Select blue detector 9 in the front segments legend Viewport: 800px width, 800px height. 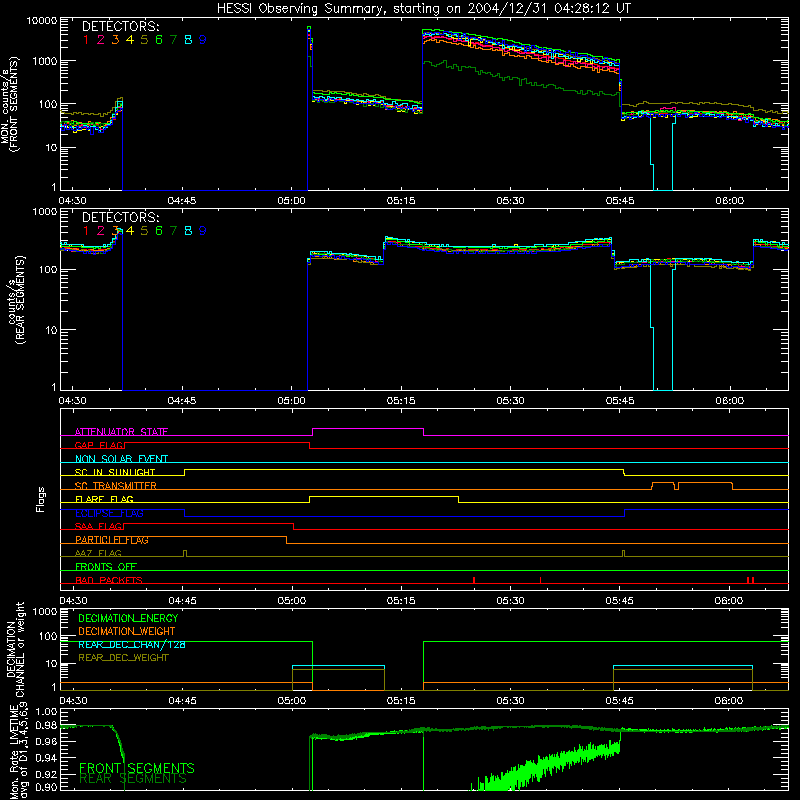click(x=203, y=40)
